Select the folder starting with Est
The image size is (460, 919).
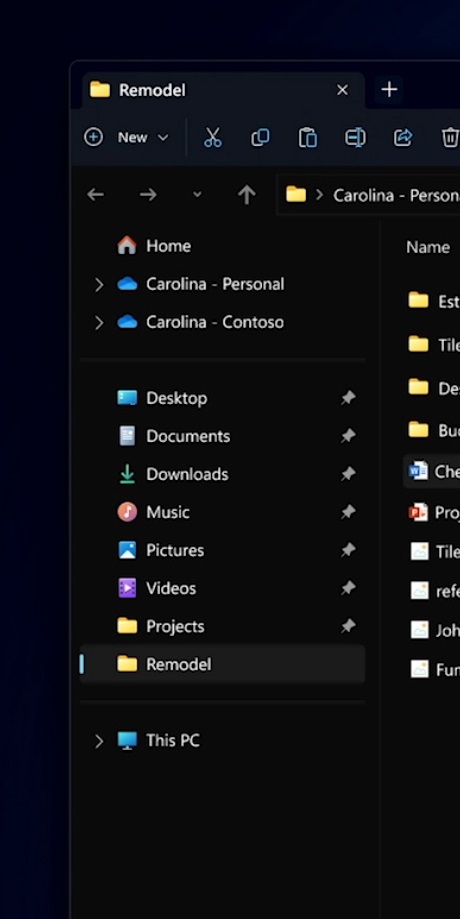pyautogui.click(x=432, y=301)
